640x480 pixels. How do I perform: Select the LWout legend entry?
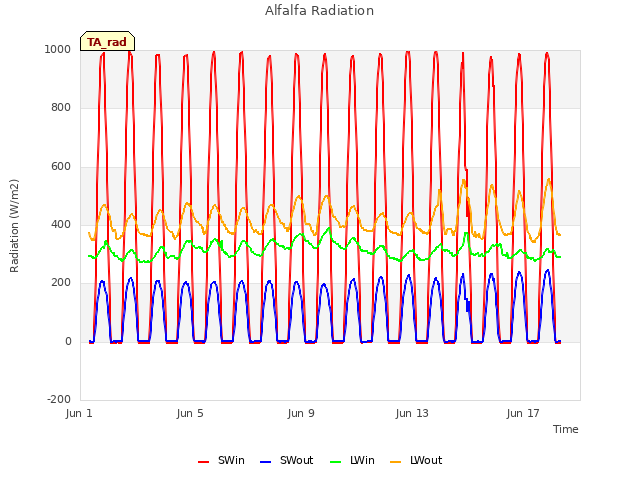pos(416,460)
